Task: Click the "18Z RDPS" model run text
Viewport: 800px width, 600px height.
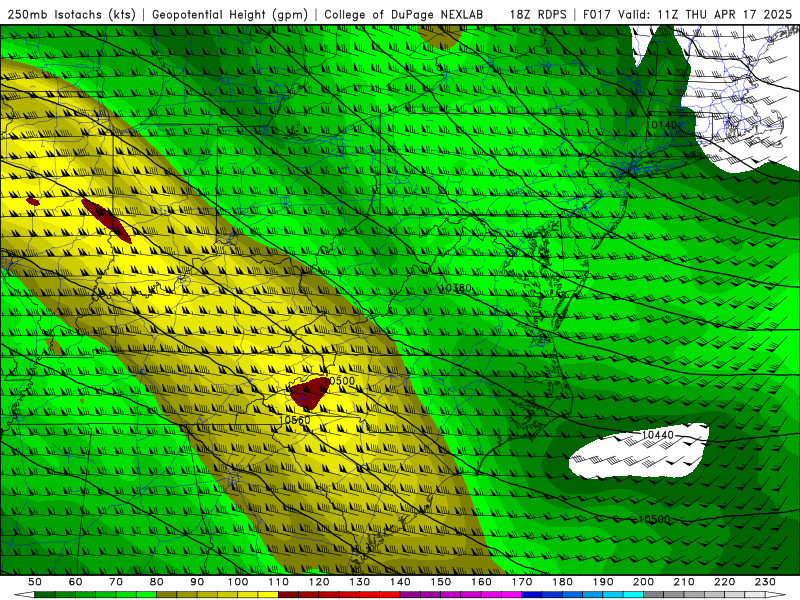Action: (538, 15)
